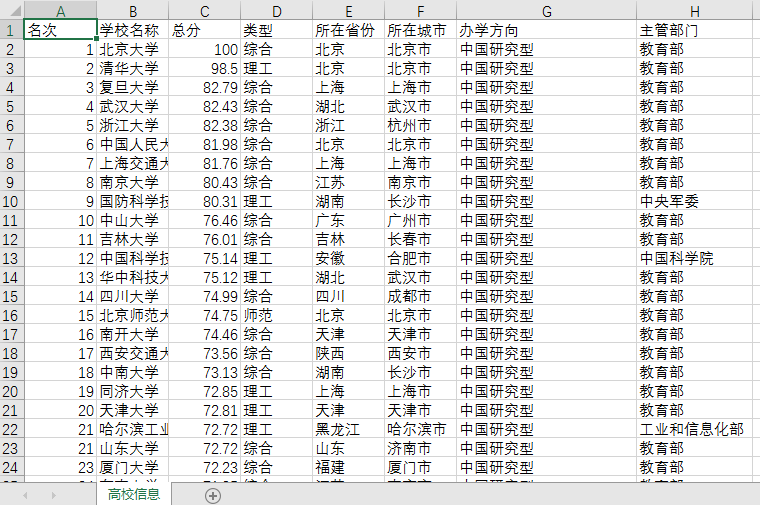Viewport: 760px width, 505px height.
Task: Click the next sheet navigation arrow
Action: coord(53,495)
